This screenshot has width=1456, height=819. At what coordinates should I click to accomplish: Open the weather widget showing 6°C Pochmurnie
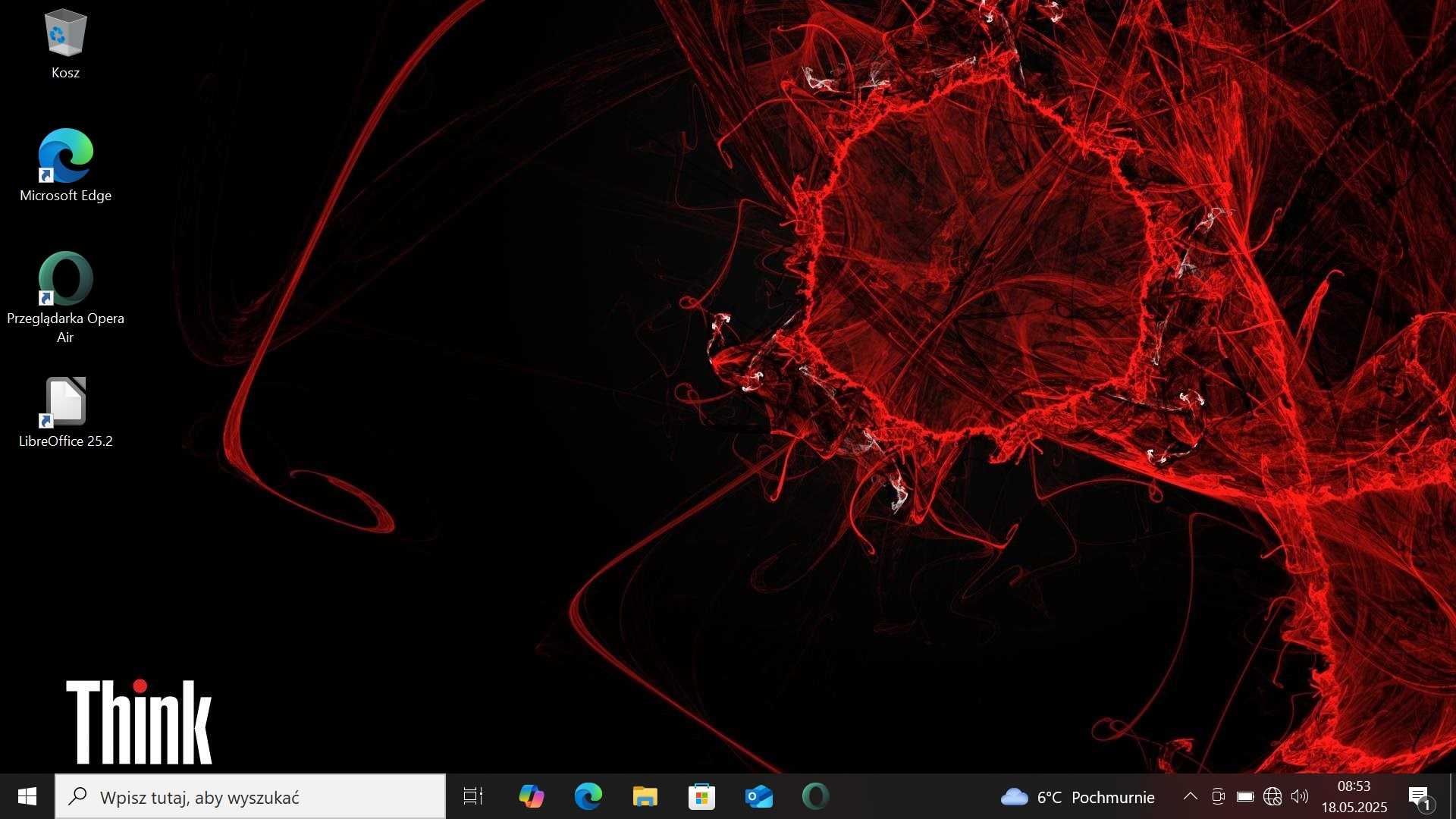(x=1077, y=797)
